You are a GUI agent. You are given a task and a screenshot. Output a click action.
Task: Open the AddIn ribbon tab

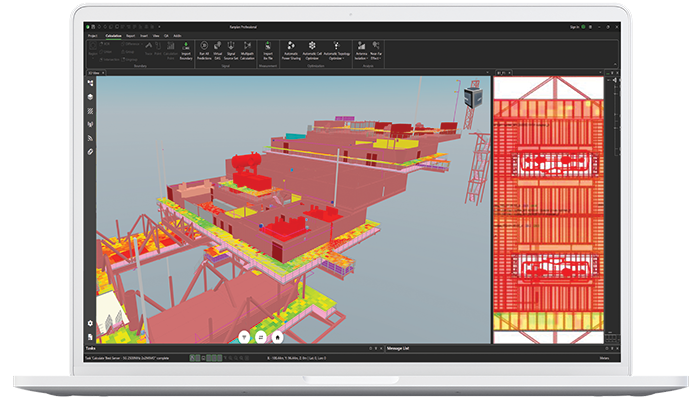tap(177, 36)
